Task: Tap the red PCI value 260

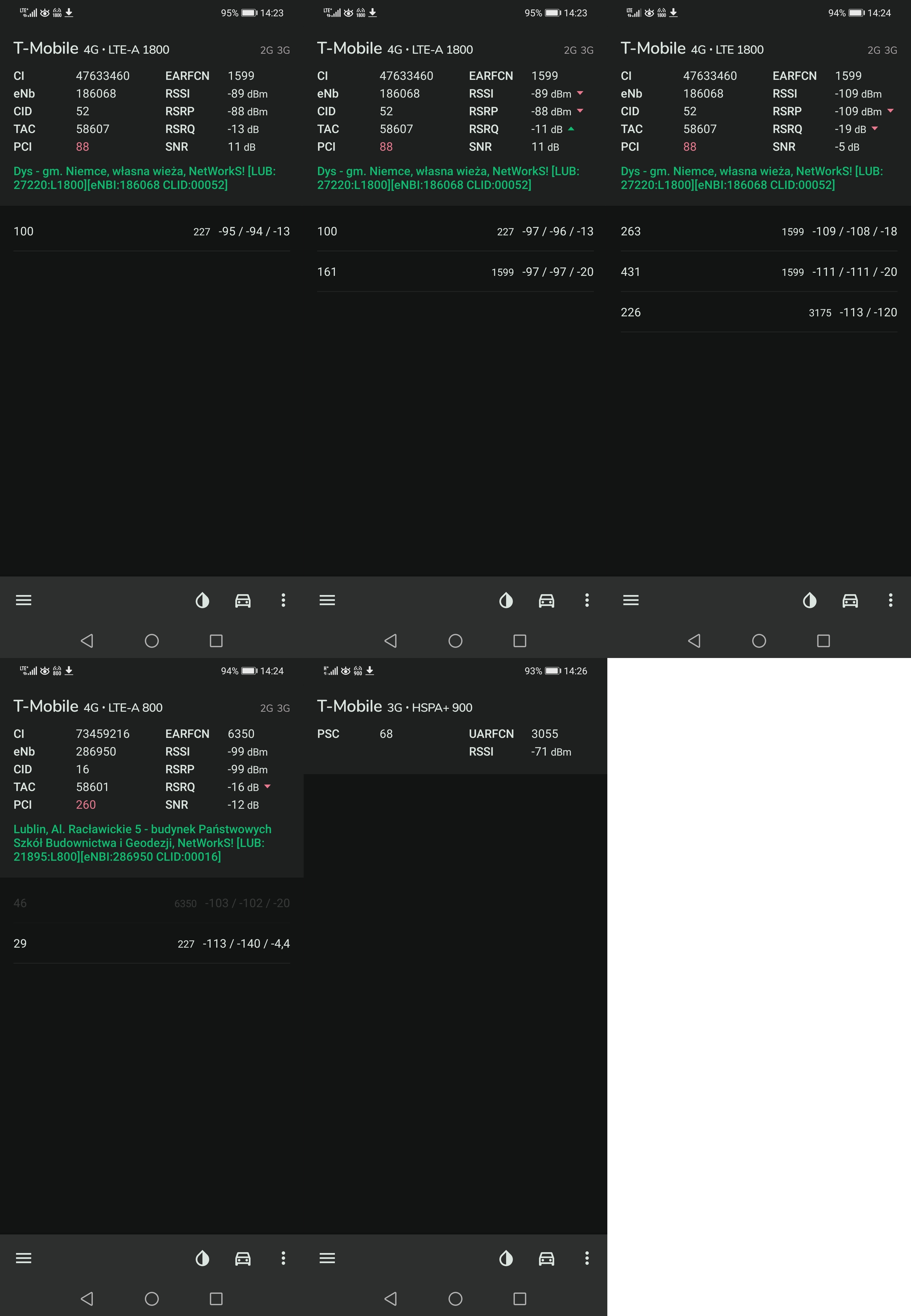Action: click(x=86, y=805)
